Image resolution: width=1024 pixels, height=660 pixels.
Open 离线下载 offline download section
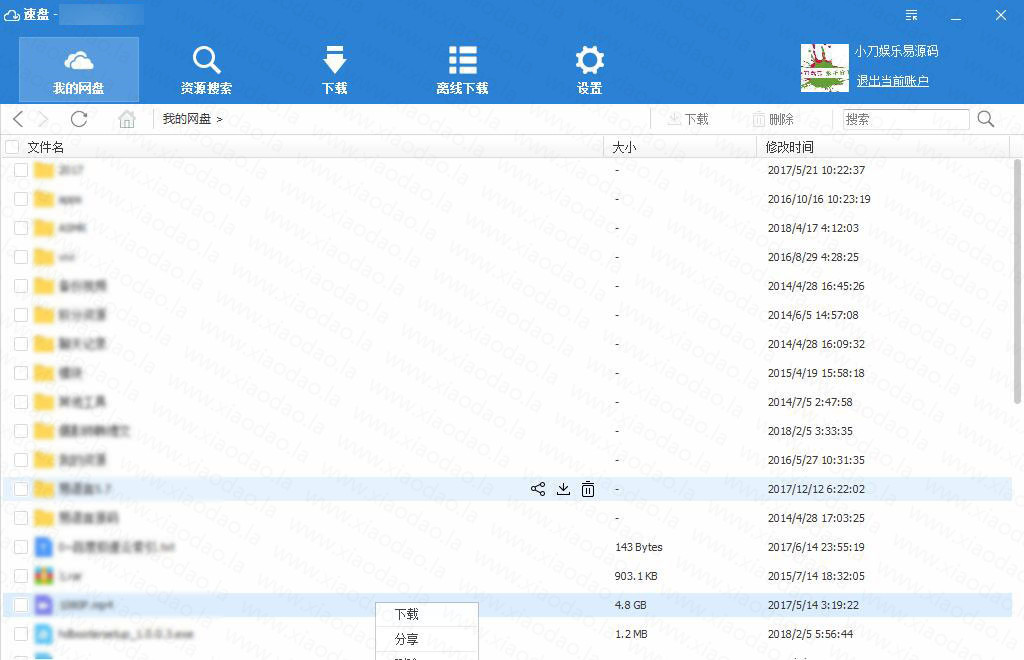point(462,69)
